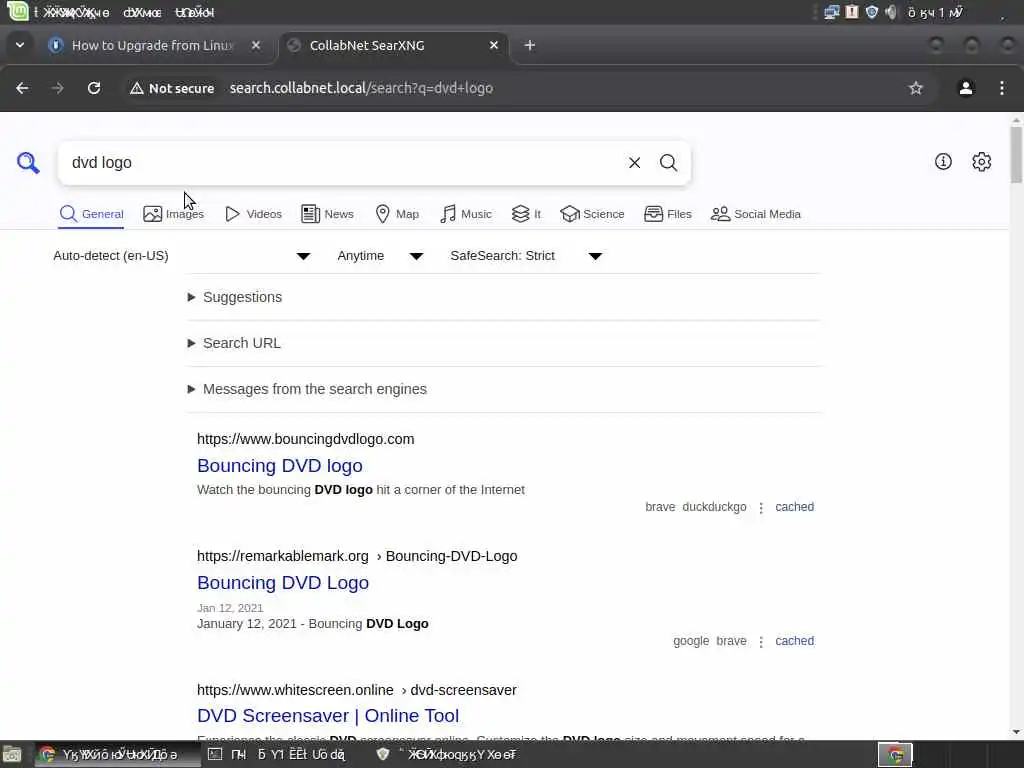Open the terminal taskbar window entry
The height and width of the screenshot is (768, 1024).
click(x=276, y=754)
